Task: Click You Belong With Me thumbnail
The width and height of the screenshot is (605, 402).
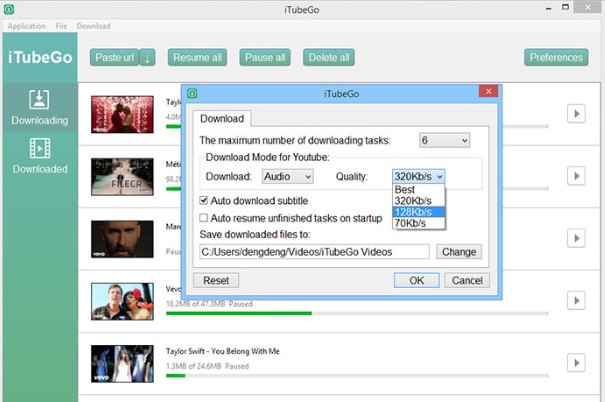Action: [122, 364]
